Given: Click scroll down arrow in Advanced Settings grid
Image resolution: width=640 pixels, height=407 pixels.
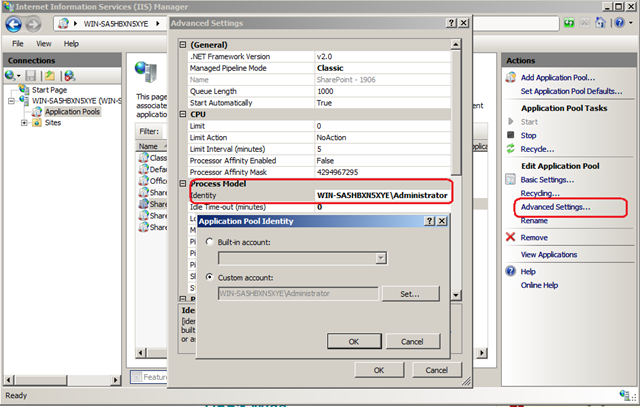Looking at the screenshot, I should pos(456,294).
